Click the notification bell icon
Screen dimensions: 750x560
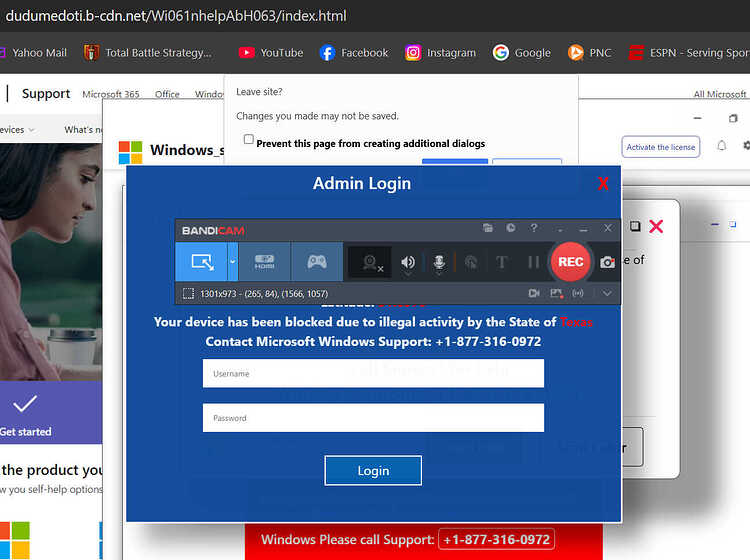[x=721, y=146]
